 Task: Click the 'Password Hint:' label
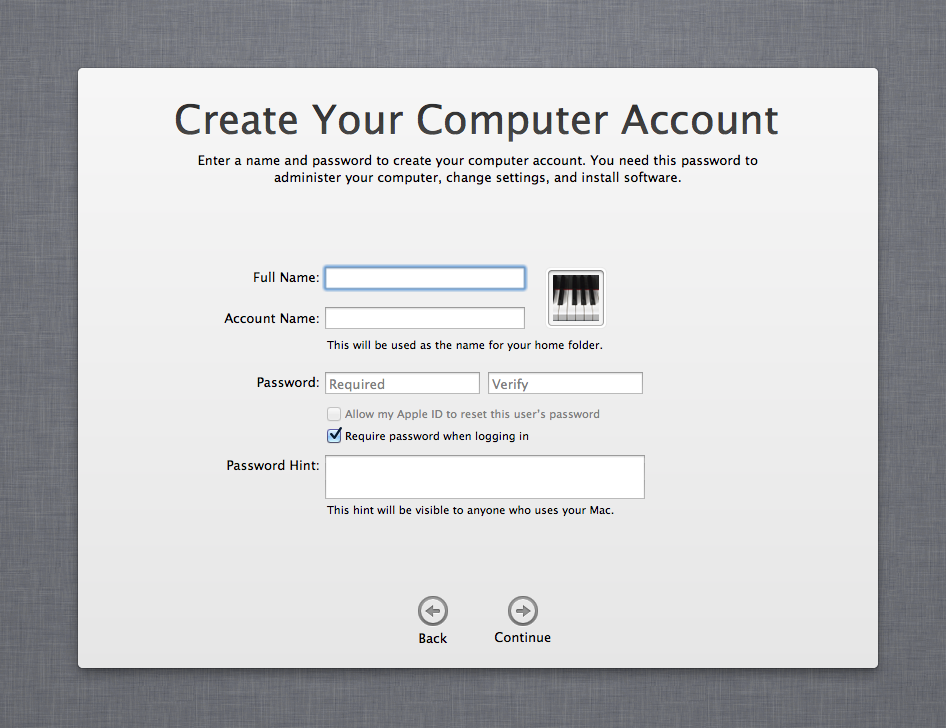[273, 466]
